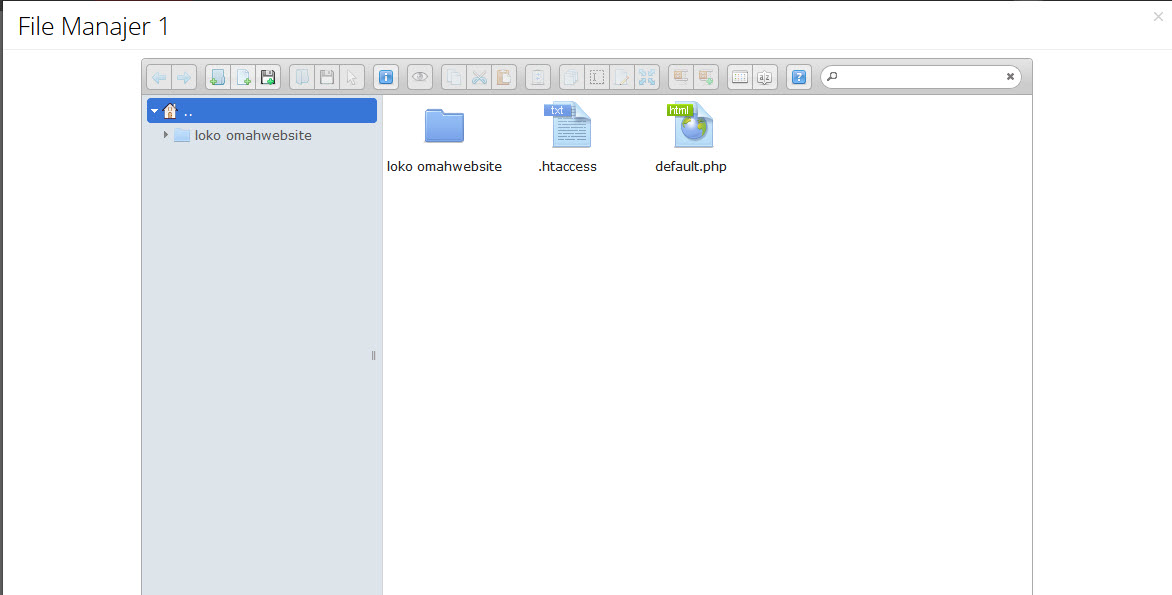Open the Get info toolbar button

point(386,77)
